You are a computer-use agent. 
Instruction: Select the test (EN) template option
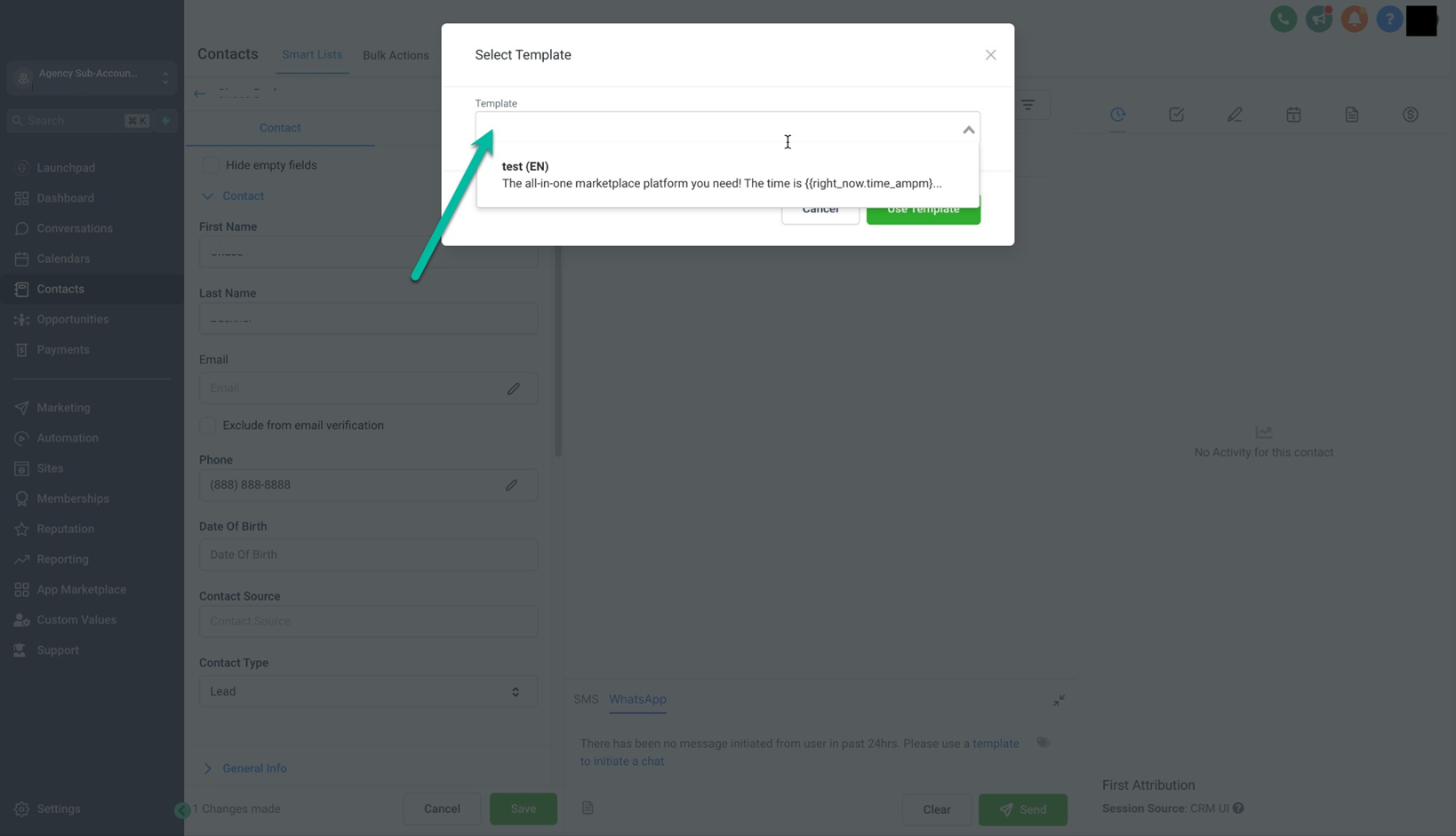click(721, 175)
